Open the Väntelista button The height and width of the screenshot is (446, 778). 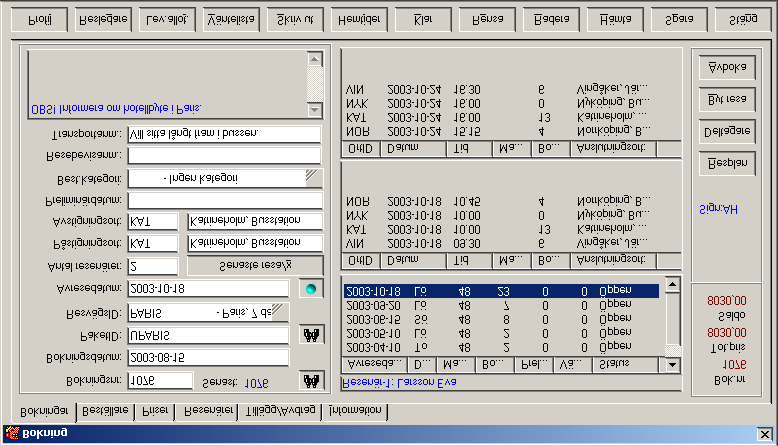pos(231,20)
